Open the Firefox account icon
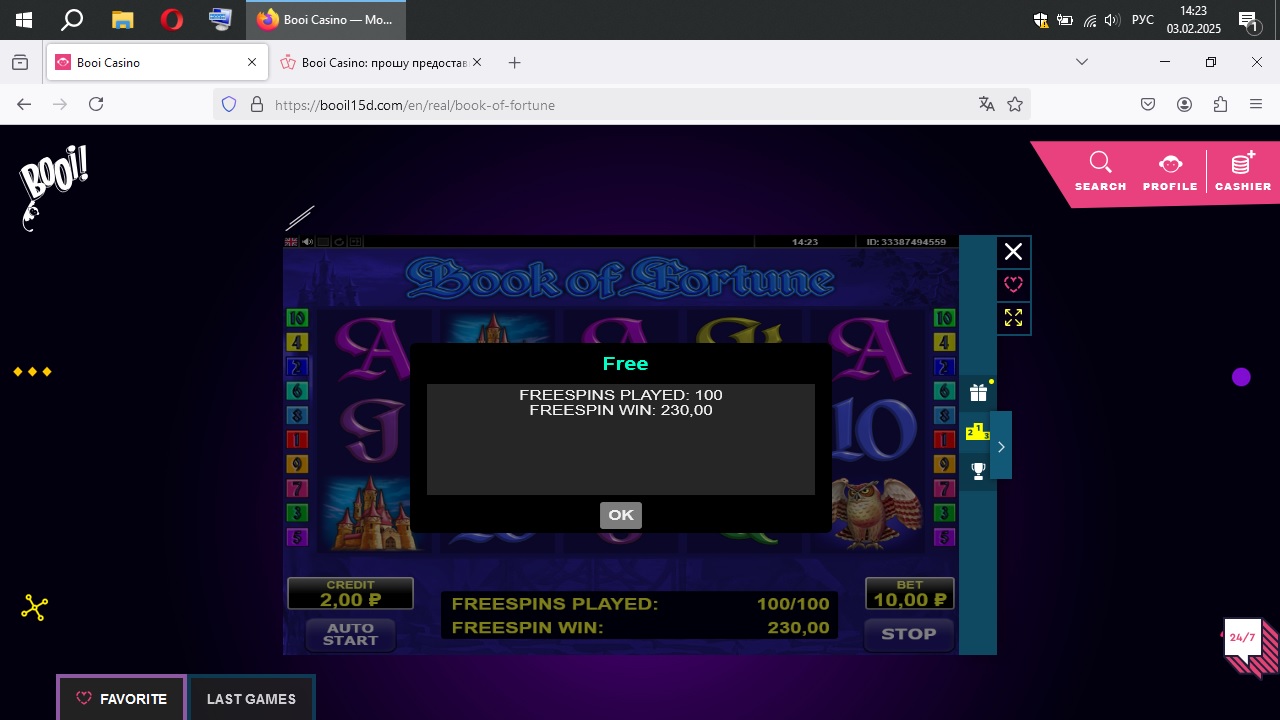This screenshot has width=1280, height=720. (x=1184, y=104)
